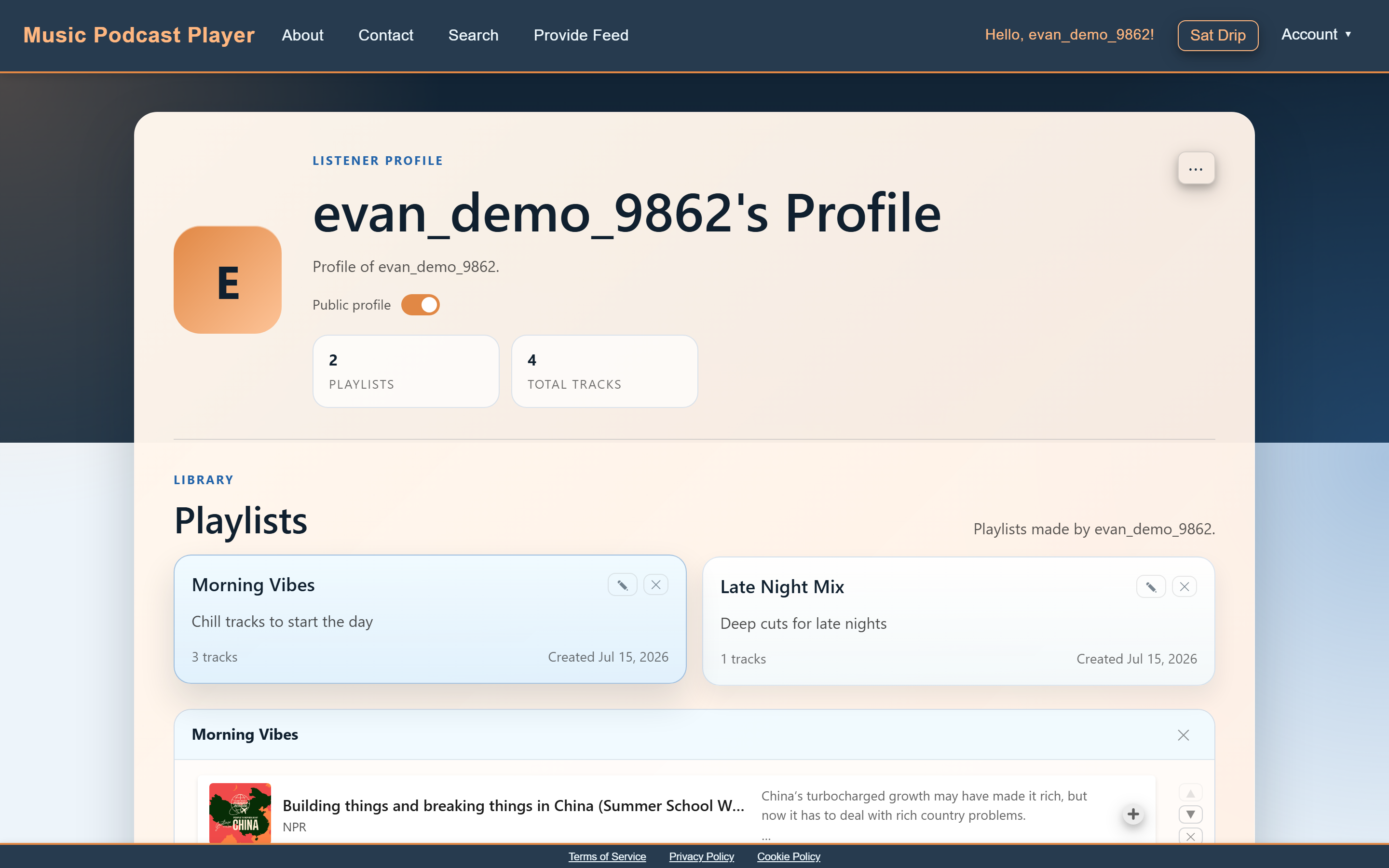The width and height of the screenshot is (1389, 868).
Task: Click the Hello, evan_demo_9862! greeting
Action: 1069,34
